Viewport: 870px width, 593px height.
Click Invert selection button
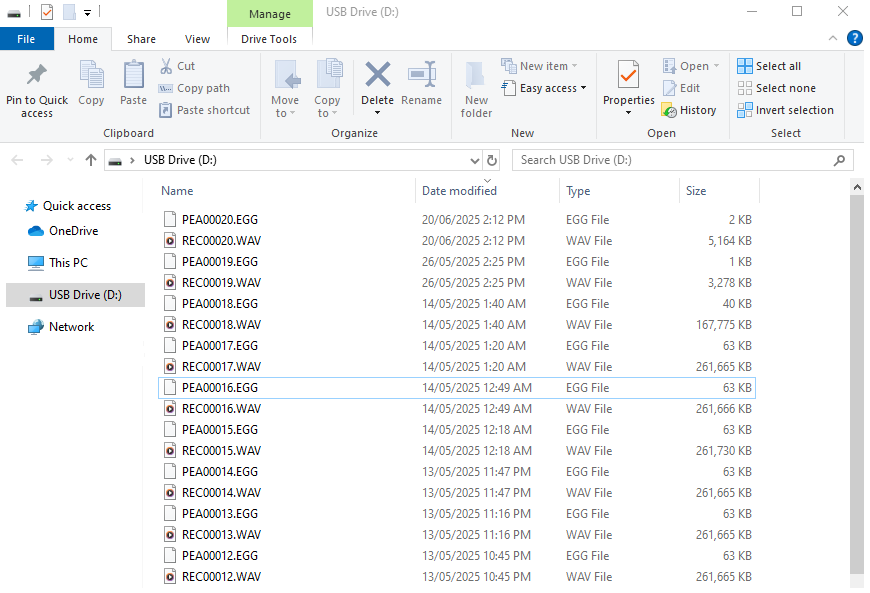(785, 110)
